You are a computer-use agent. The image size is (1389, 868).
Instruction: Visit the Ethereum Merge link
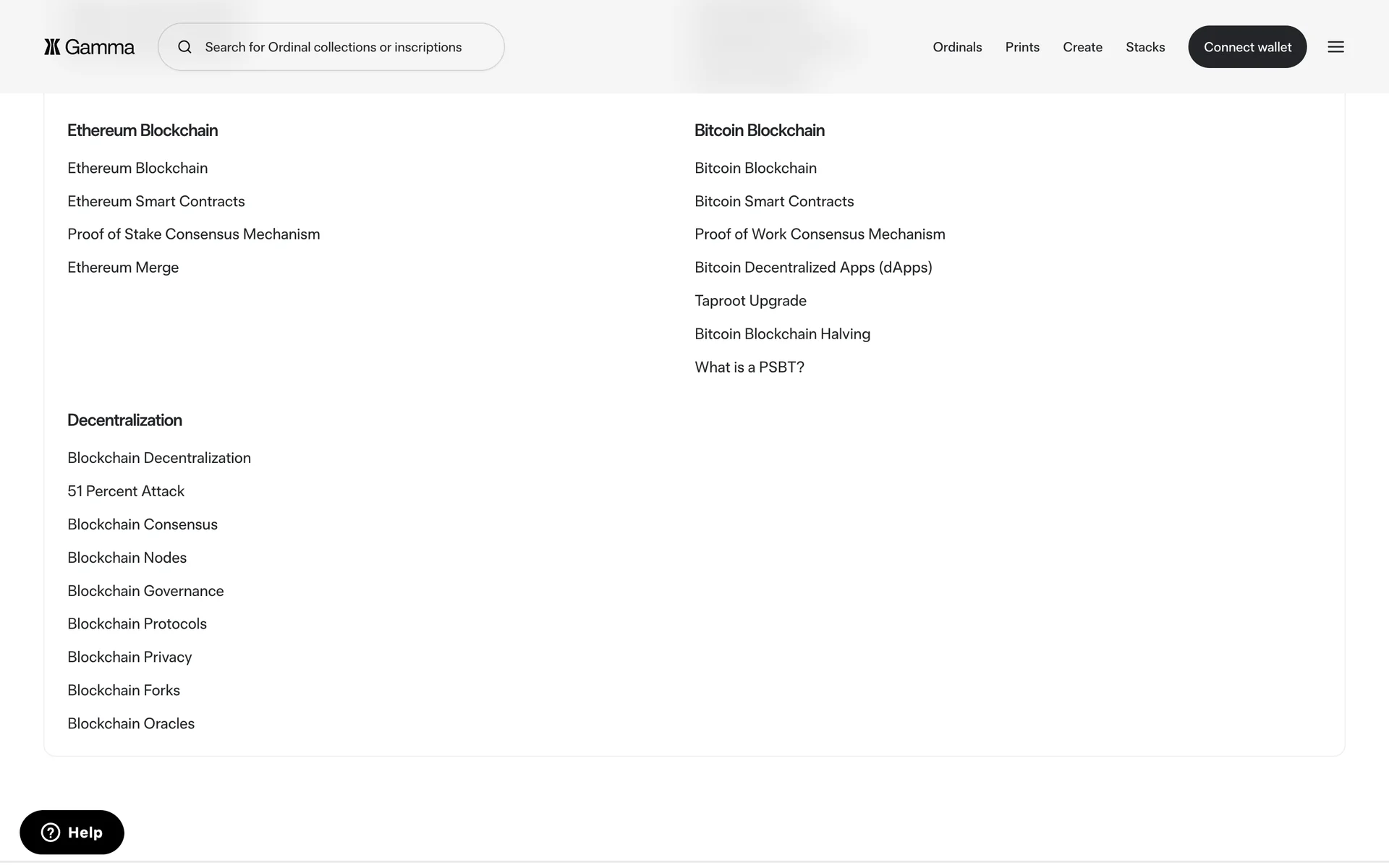(123, 268)
